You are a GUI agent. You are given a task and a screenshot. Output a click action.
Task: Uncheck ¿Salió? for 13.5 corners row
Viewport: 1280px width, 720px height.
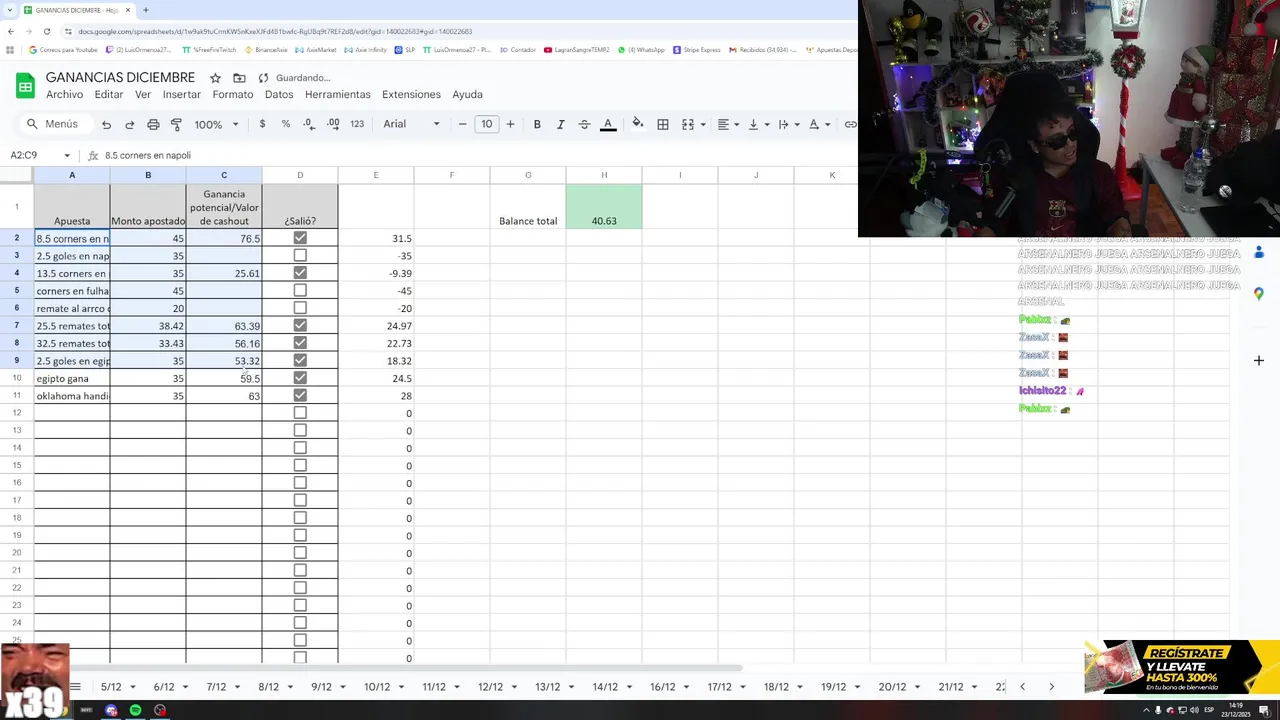click(300, 273)
